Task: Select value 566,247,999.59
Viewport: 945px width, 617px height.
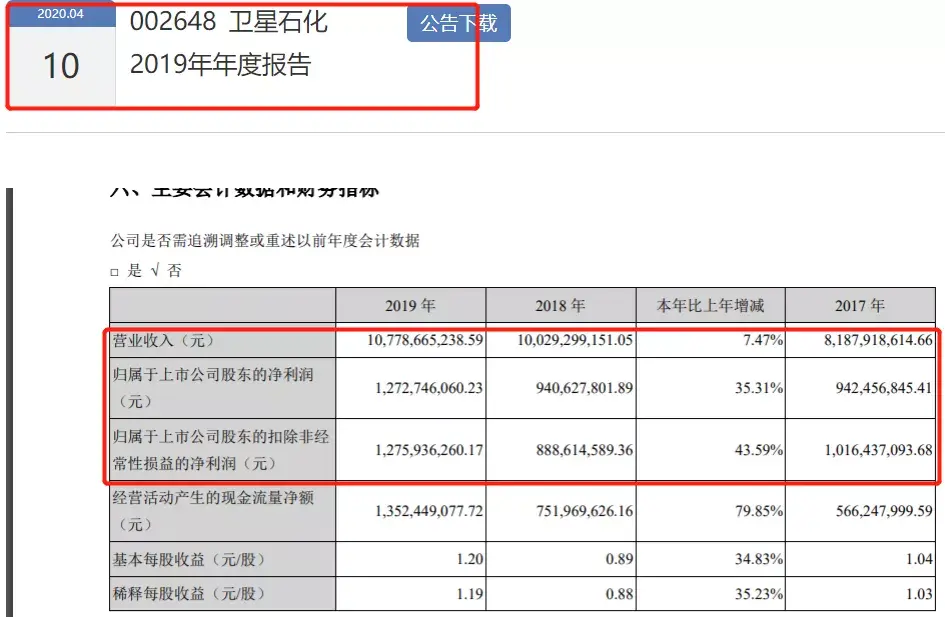Action: tap(884, 511)
